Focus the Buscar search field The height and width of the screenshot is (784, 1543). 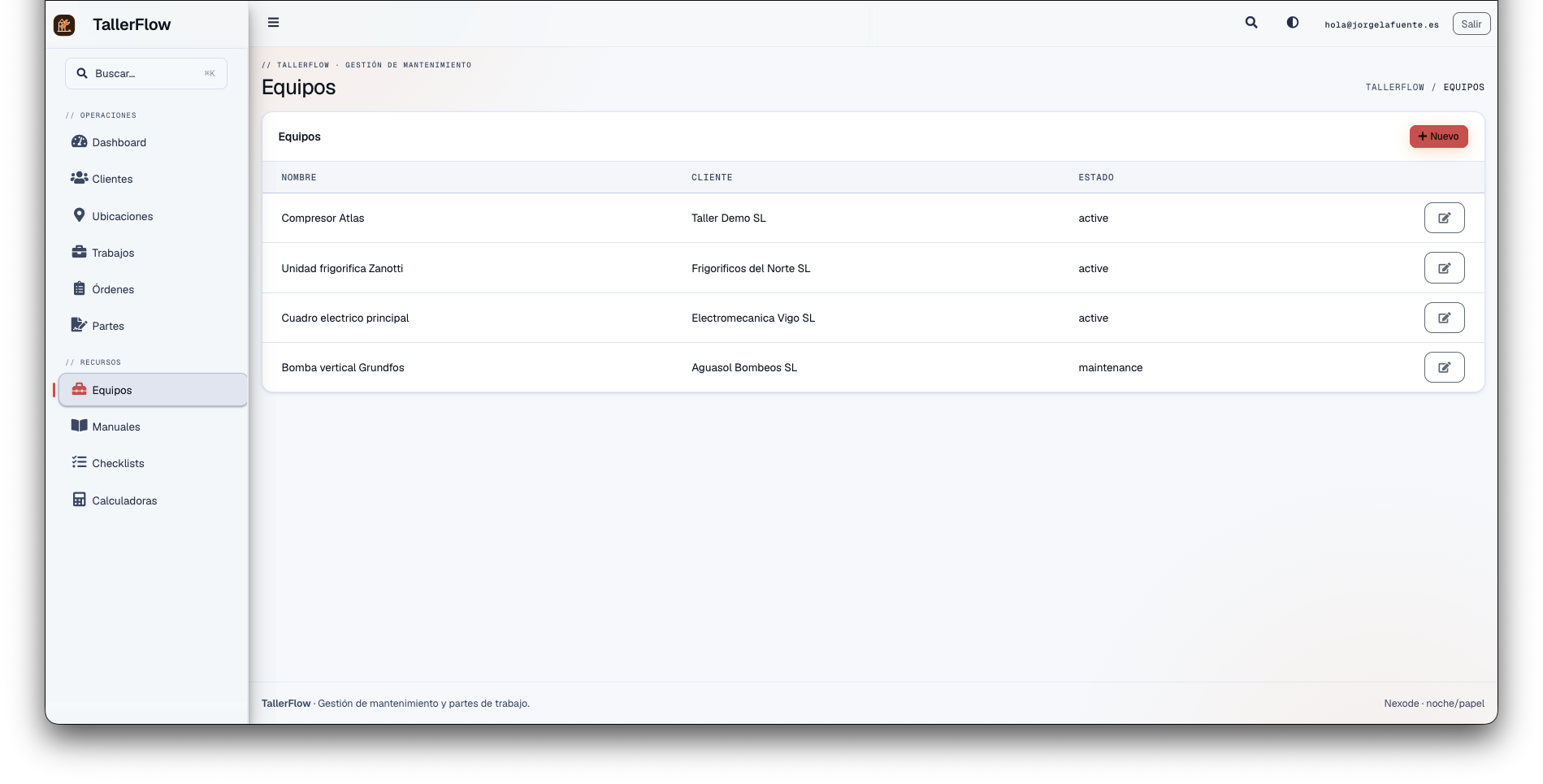146,73
